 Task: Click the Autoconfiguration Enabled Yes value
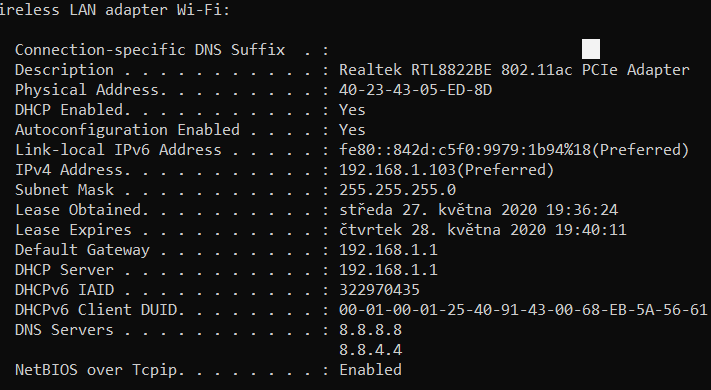[x=352, y=130]
